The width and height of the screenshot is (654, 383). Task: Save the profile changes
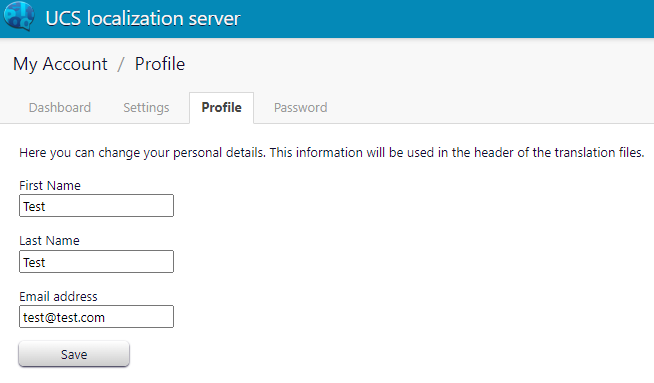coord(74,354)
